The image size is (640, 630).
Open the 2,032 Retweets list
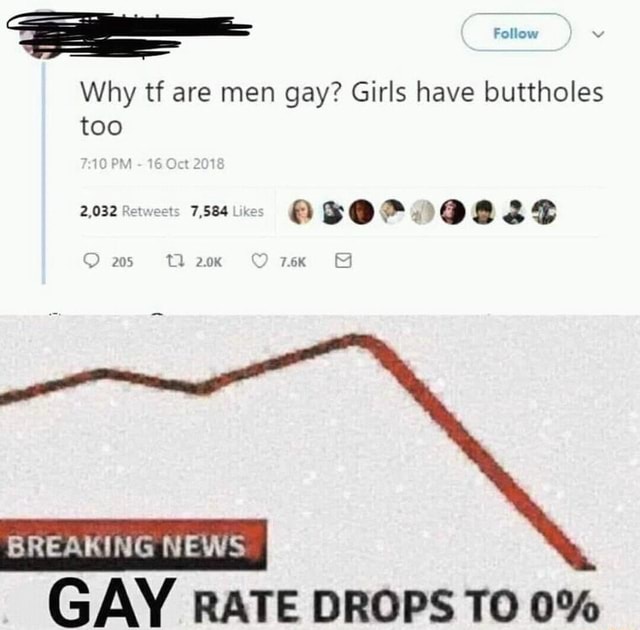click(129, 211)
